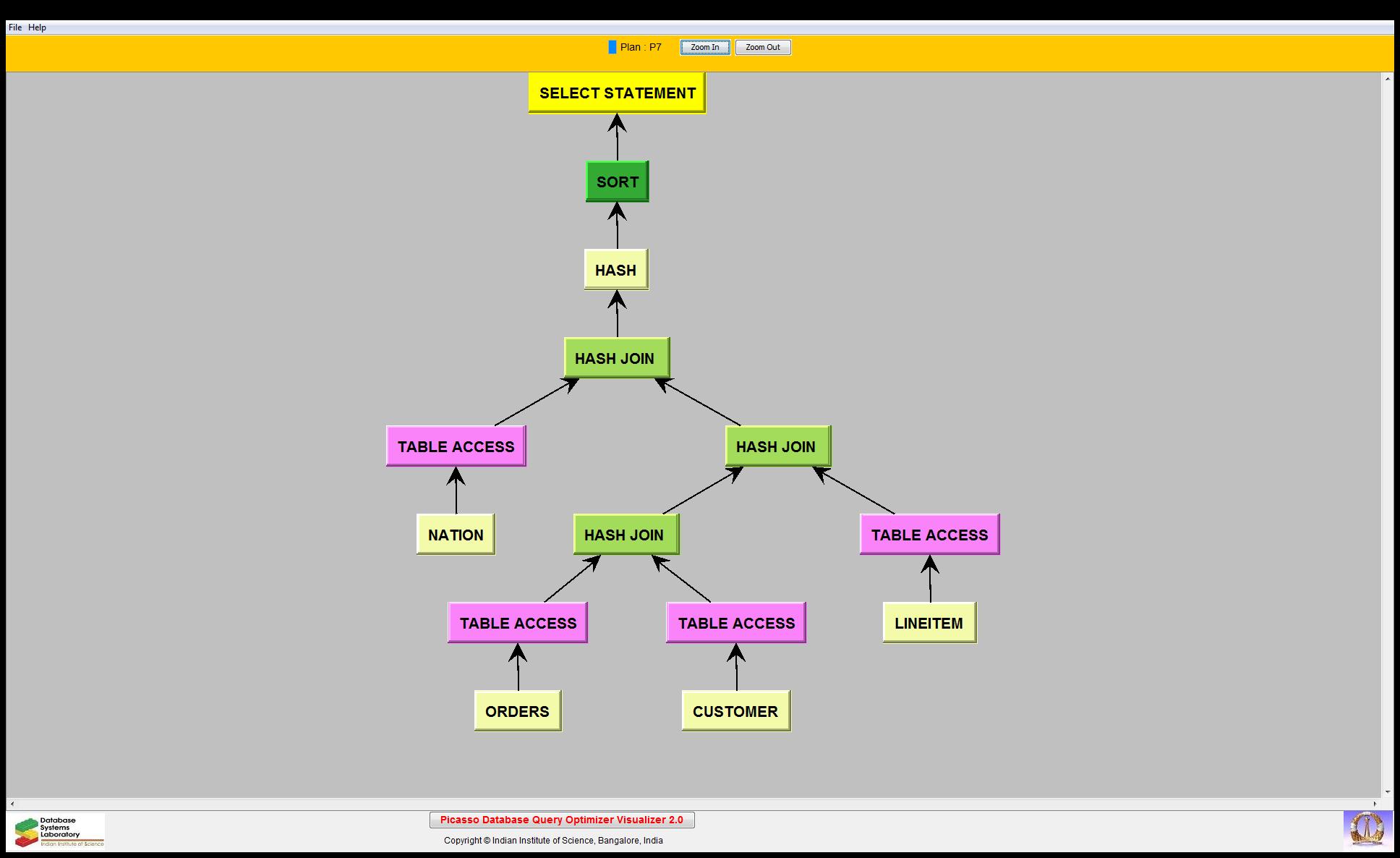Select the HASH node below SORT
The image size is (1400, 858).
[x=616, y=270]
